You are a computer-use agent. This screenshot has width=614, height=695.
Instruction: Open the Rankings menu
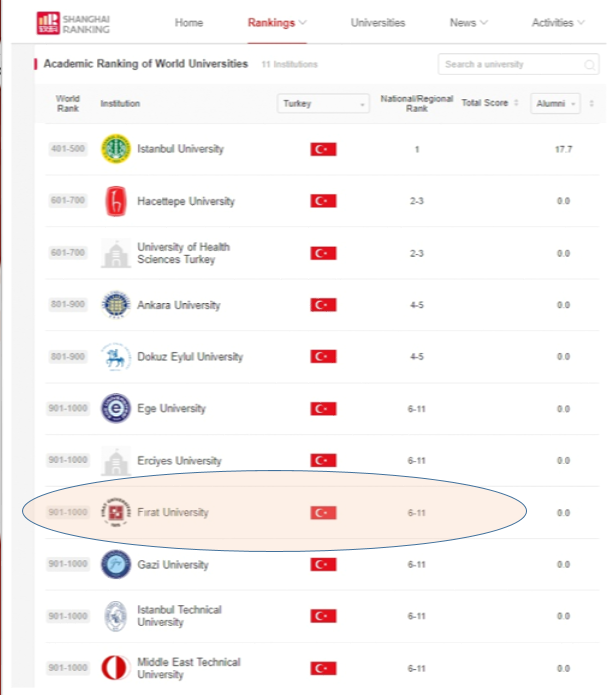point(277,23)
